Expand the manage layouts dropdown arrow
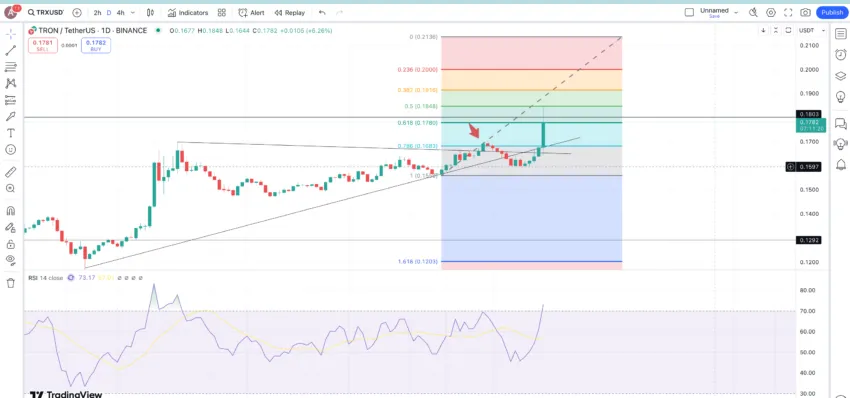The image size is (850, 398). (x=736, y=12)
